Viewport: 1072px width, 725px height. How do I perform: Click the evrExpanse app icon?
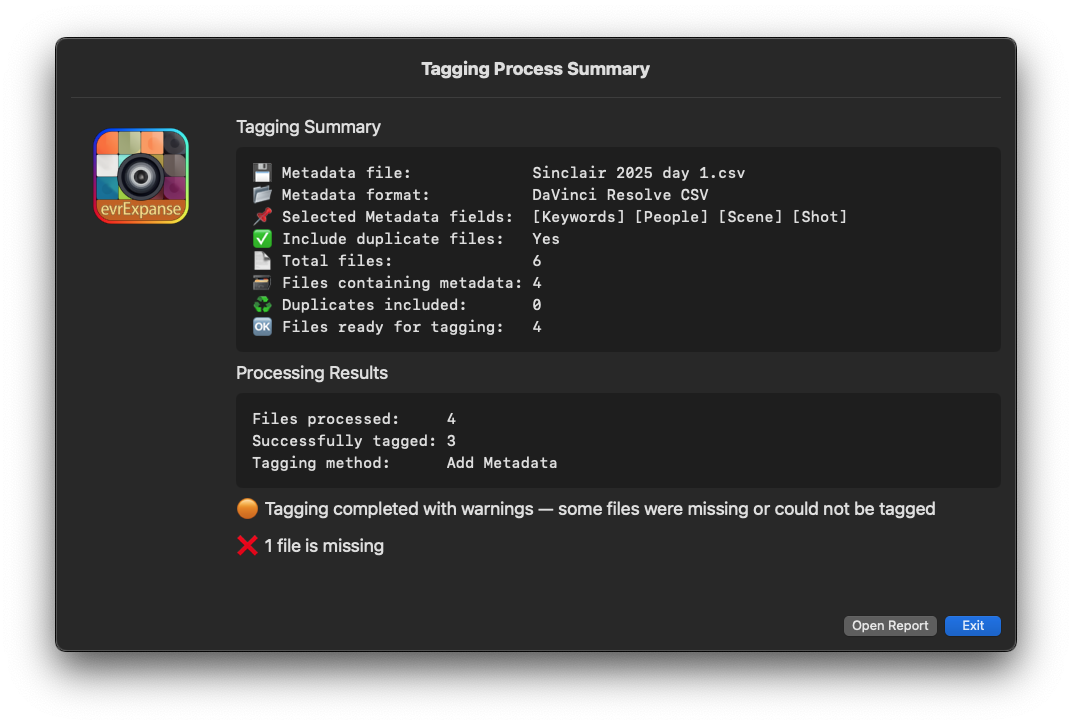tap(141, 176)
